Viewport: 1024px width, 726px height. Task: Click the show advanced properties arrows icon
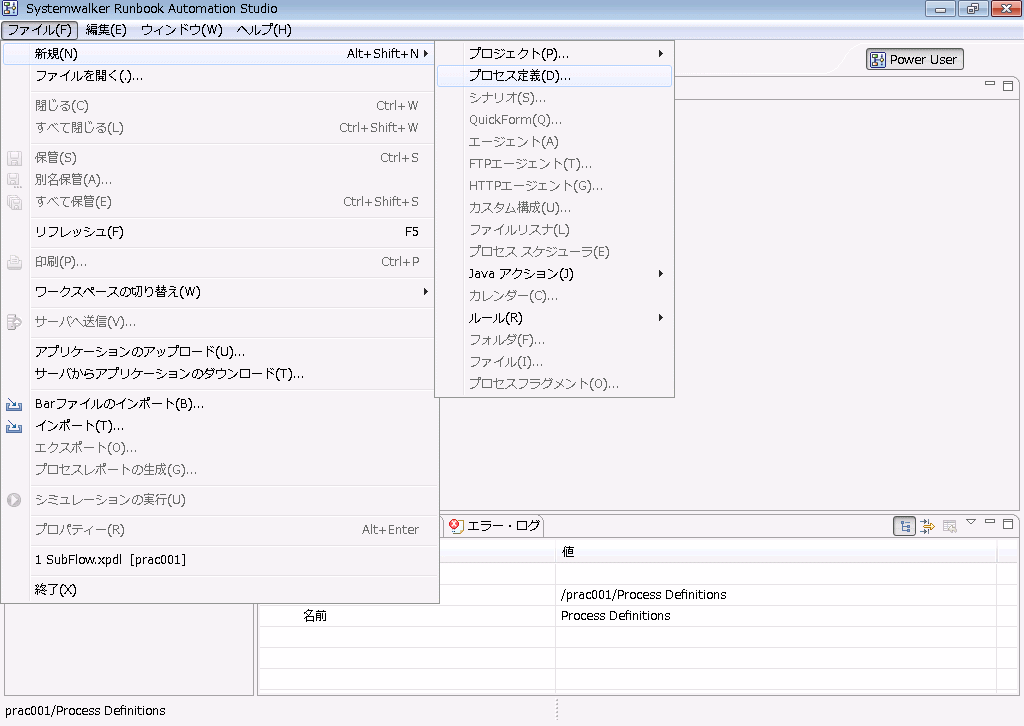point(927,526)
